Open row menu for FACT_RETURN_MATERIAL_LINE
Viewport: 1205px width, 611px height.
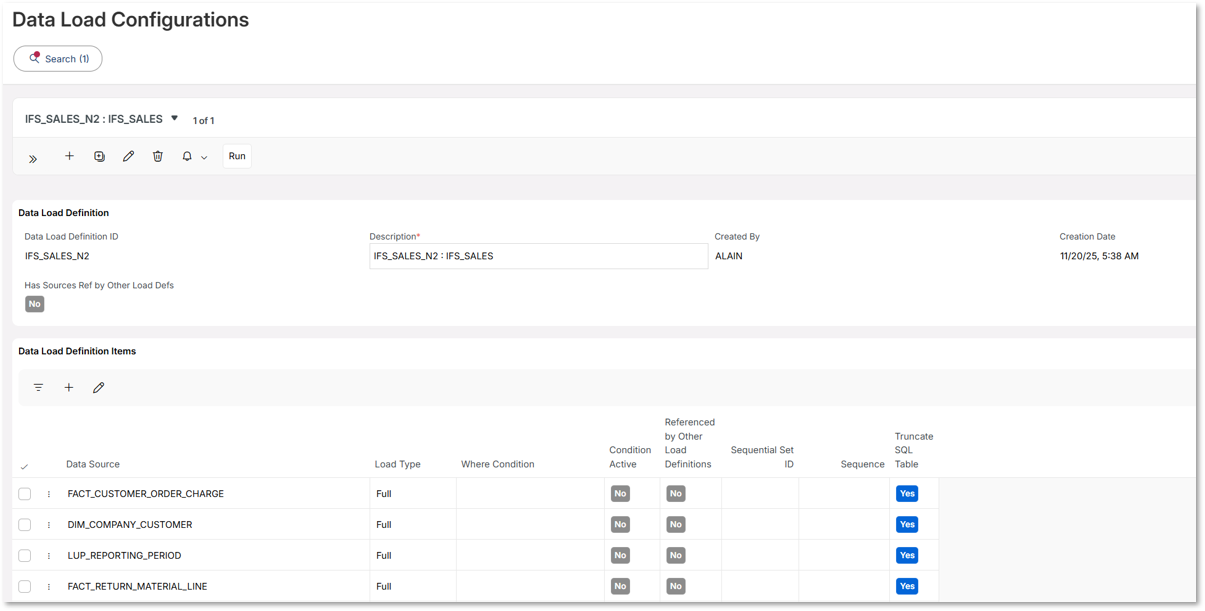click(49, 587)
